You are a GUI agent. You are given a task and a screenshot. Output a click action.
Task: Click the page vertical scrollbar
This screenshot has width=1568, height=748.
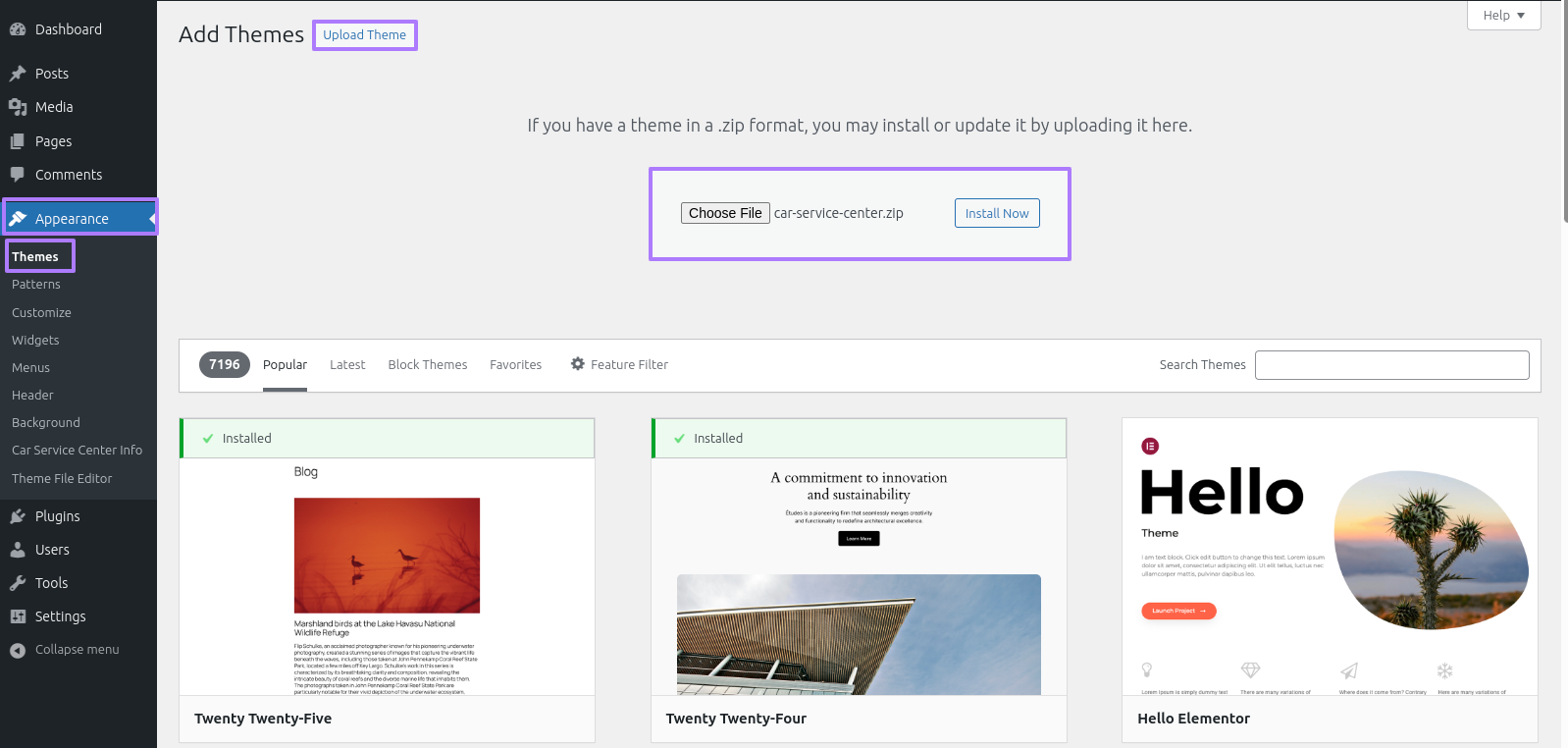[x=1564, y=113]
